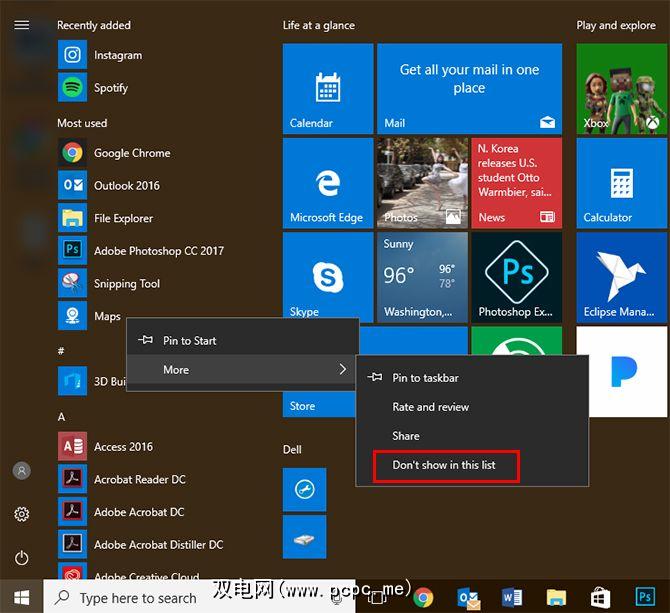Select Rate and review menu entry
The width and height of the screenshot is (670, 613).
pos(431,407)
